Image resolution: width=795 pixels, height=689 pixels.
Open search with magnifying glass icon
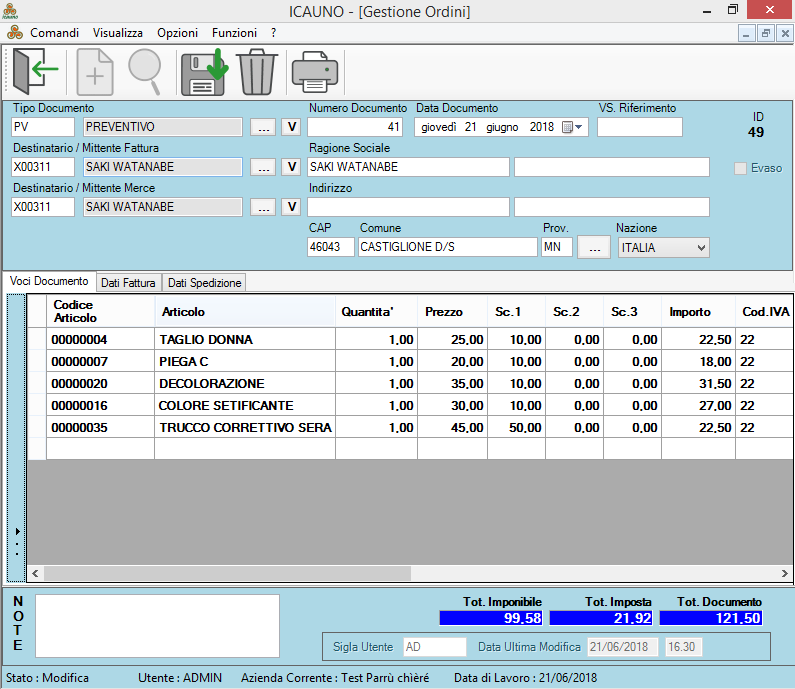145,71
